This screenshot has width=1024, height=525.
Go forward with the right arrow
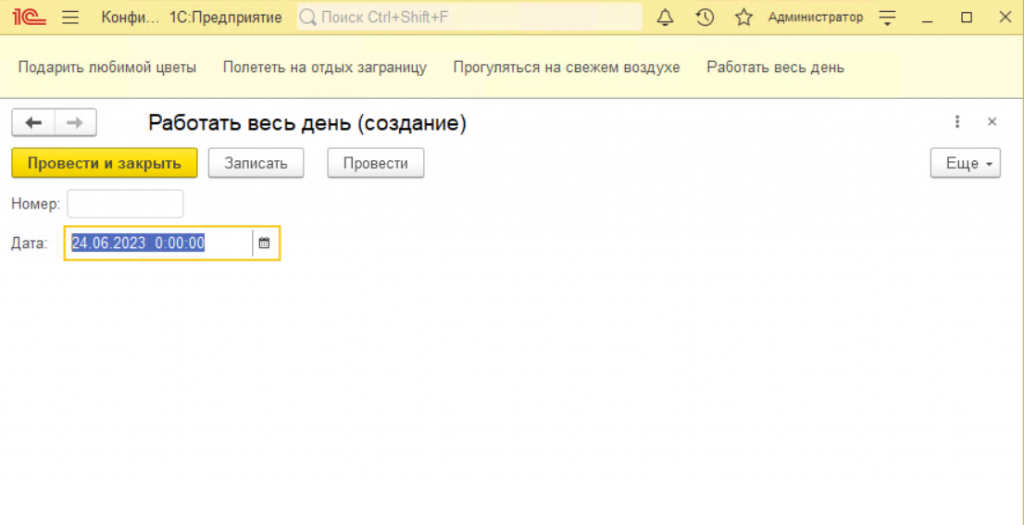point(75,122)
